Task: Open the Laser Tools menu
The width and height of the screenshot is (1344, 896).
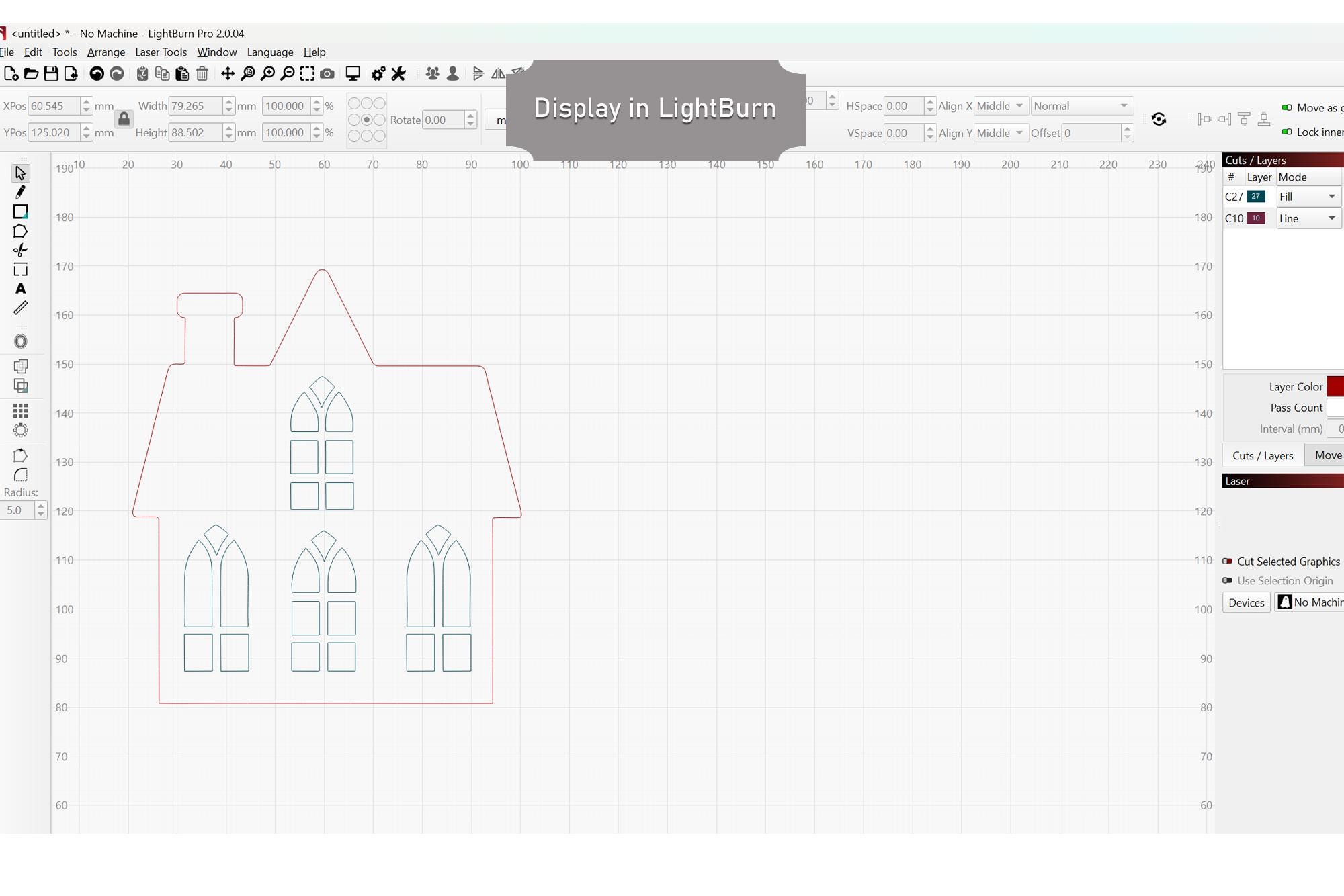Action: click(x=161, y=52)
